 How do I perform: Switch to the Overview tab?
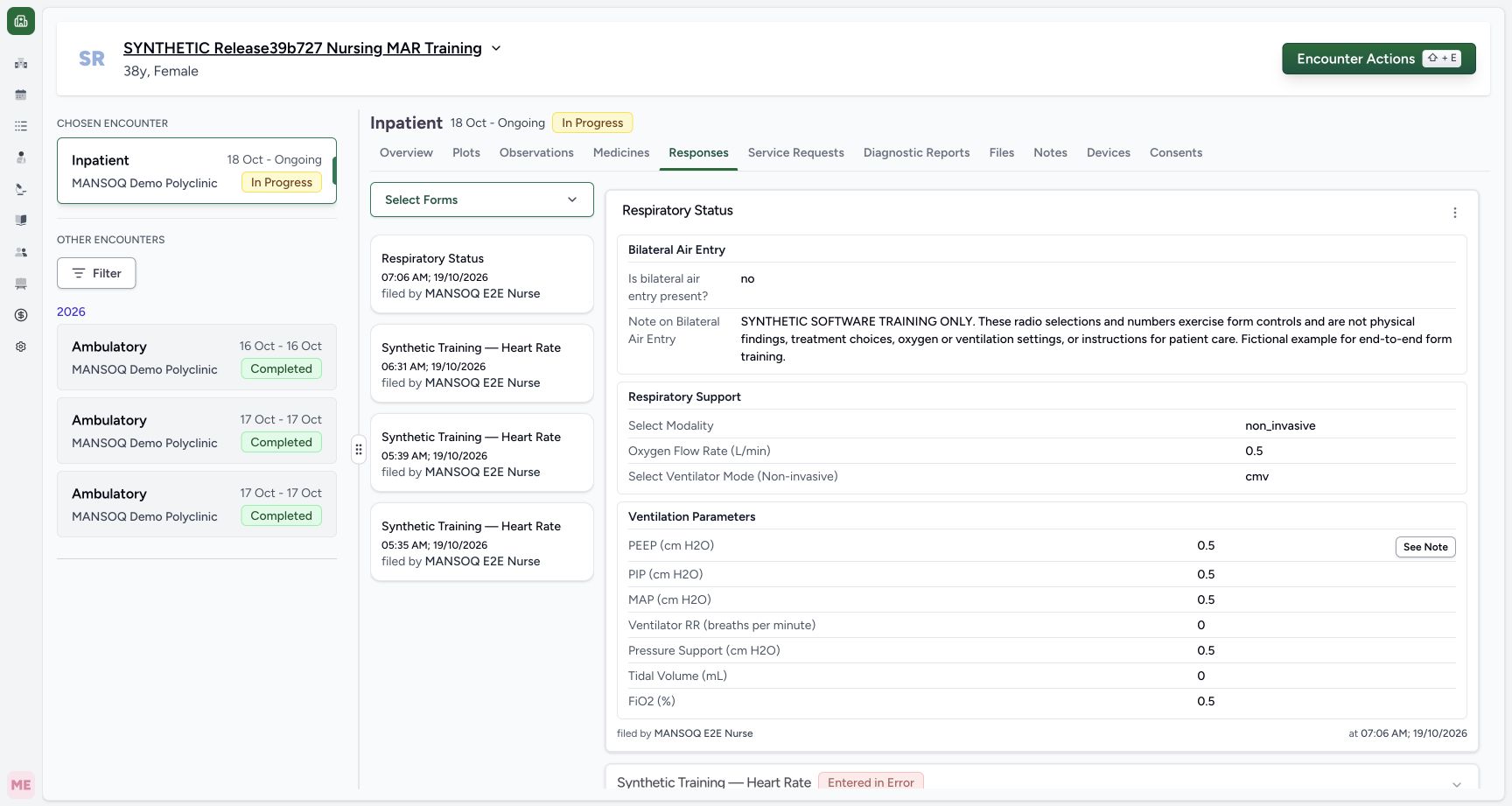tap(406, 152)
